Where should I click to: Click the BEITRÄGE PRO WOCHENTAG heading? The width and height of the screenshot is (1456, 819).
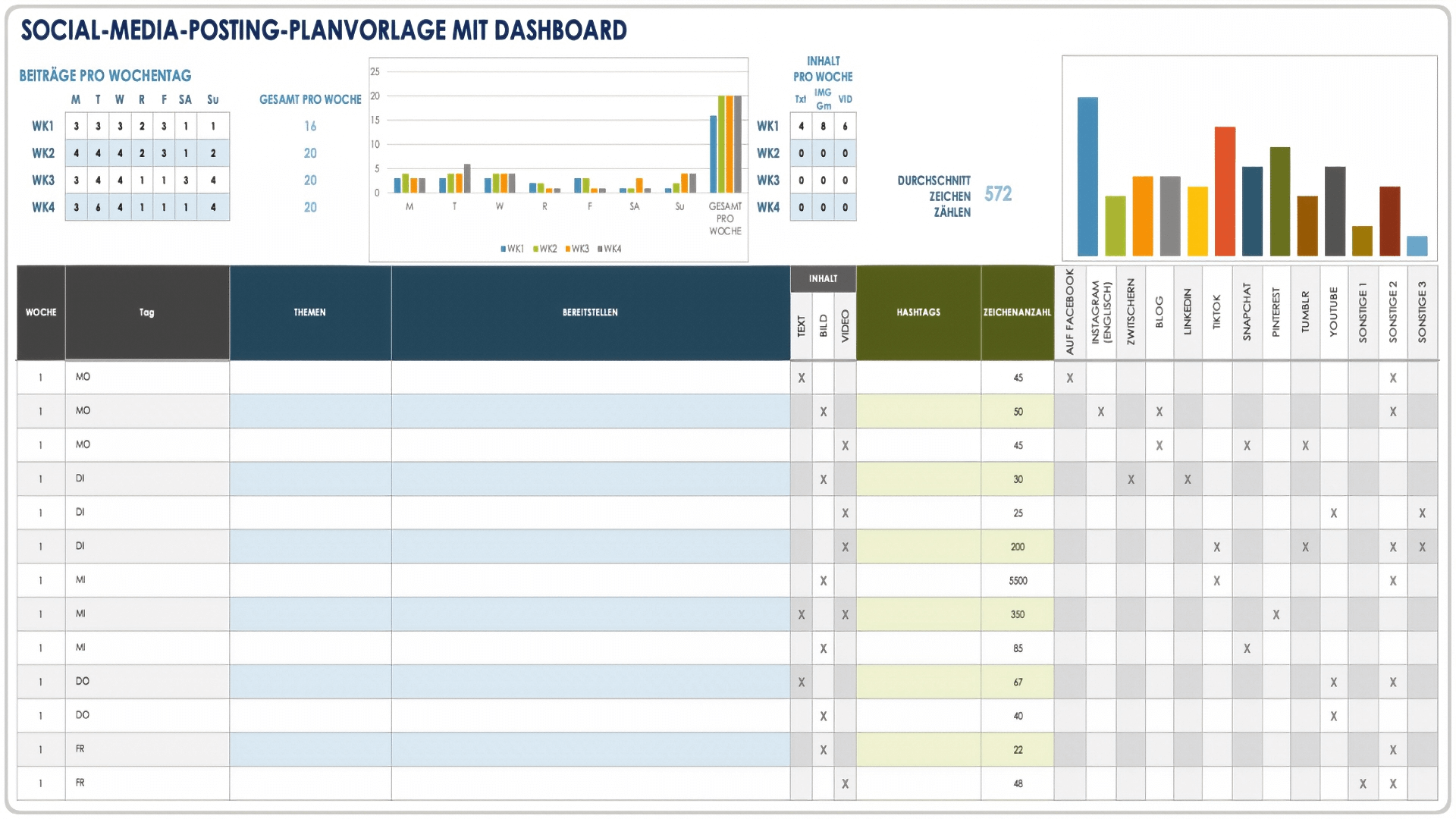tap(105, 76)
